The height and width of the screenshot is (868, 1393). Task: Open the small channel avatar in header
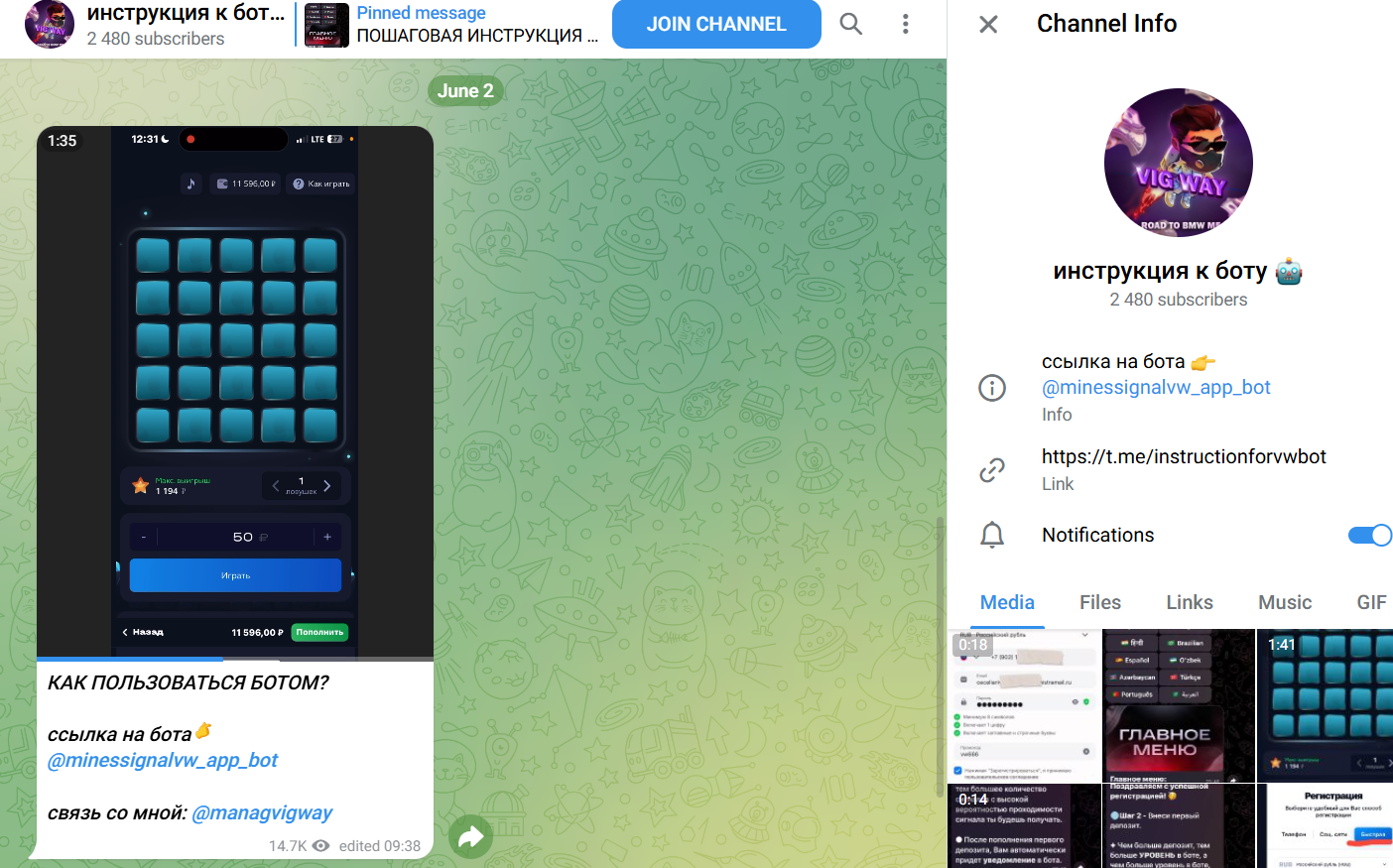[49, 25]
